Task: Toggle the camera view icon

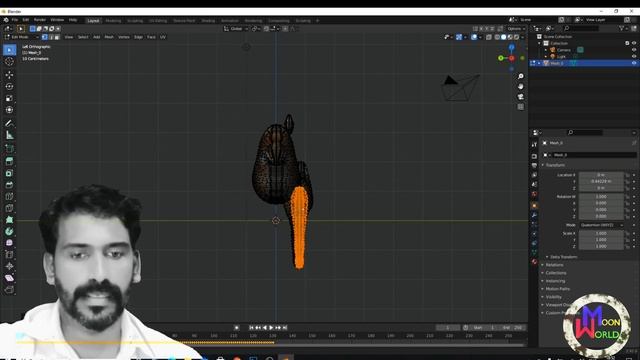Action: pyautogui.click(x=520, y=97)
